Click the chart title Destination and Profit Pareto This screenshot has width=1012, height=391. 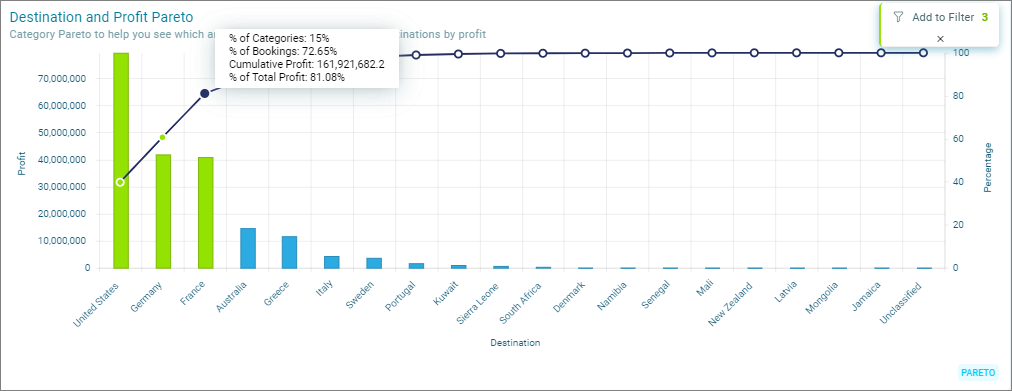[x=101, y=17]
